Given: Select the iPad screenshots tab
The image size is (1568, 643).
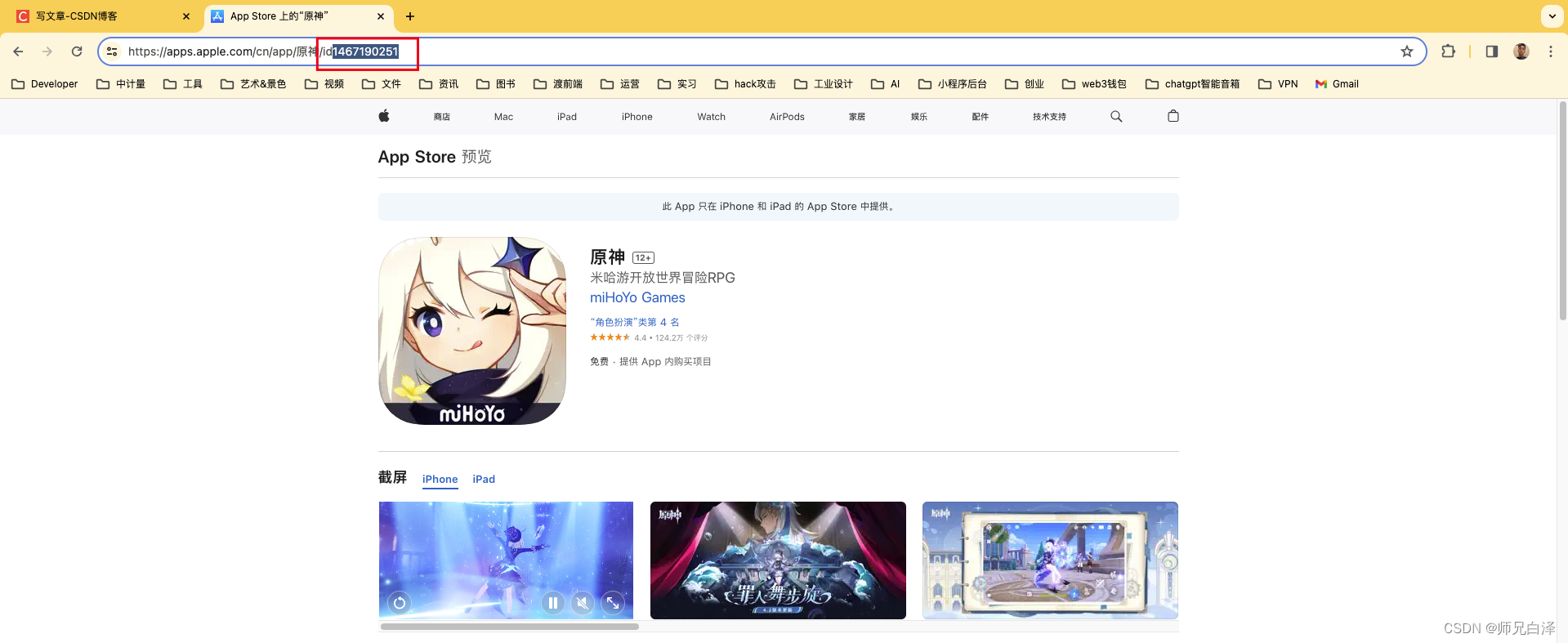Looking at the screenshot, I should point(484,480).
